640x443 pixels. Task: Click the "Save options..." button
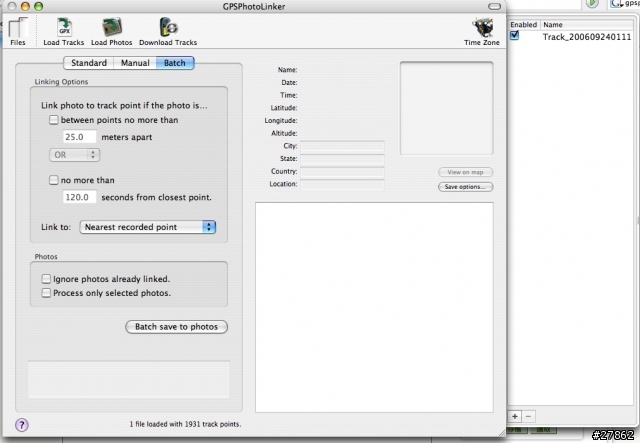[465, 187]
